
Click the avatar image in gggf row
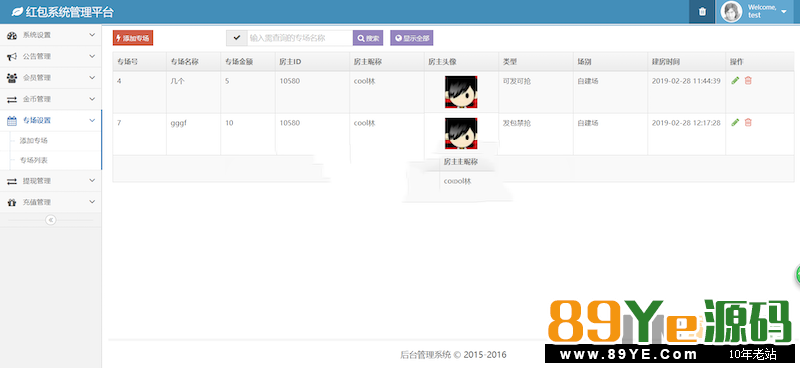pyautogui.click(x=461, y=133)
